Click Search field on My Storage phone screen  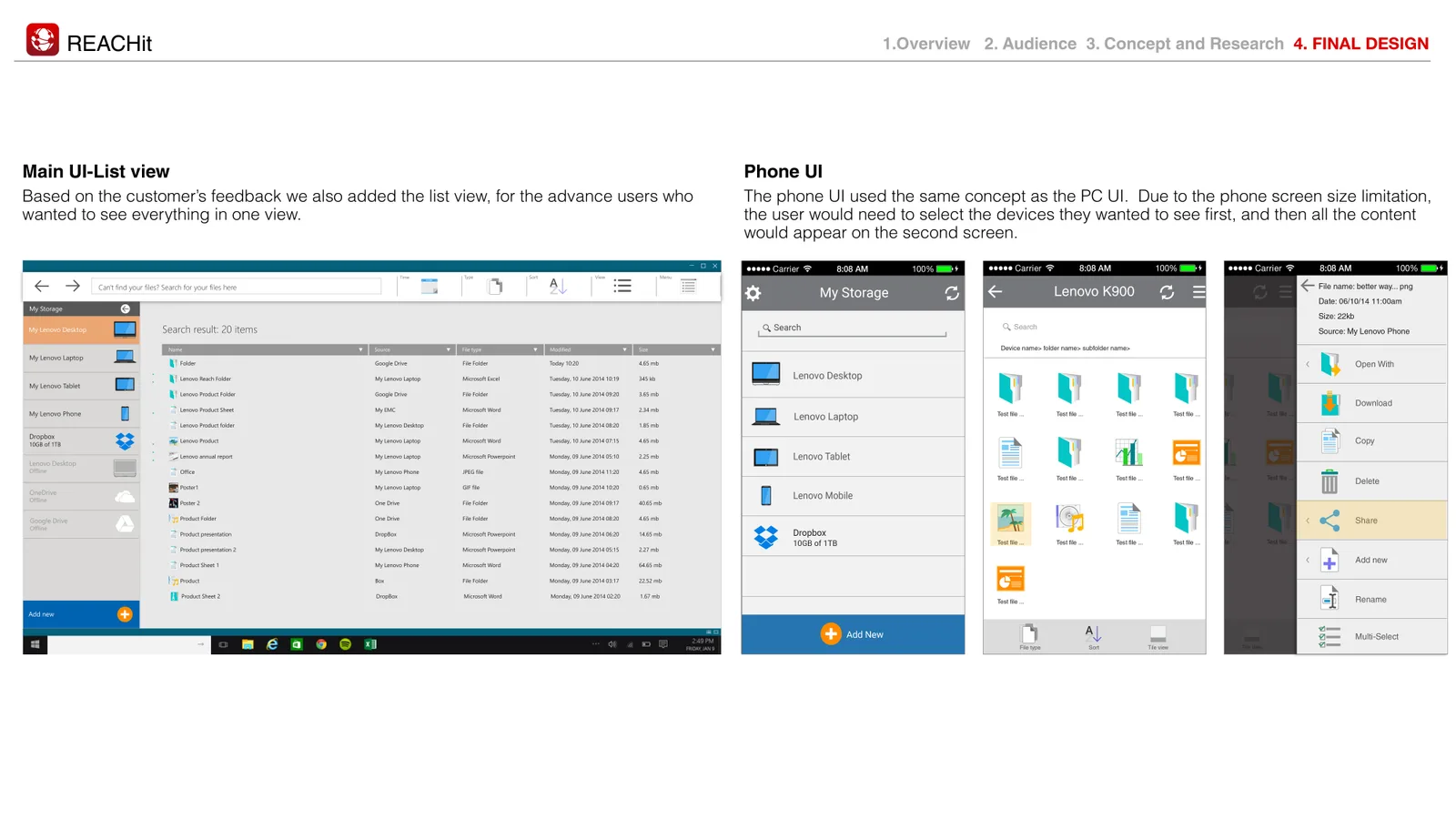point(853,328)
